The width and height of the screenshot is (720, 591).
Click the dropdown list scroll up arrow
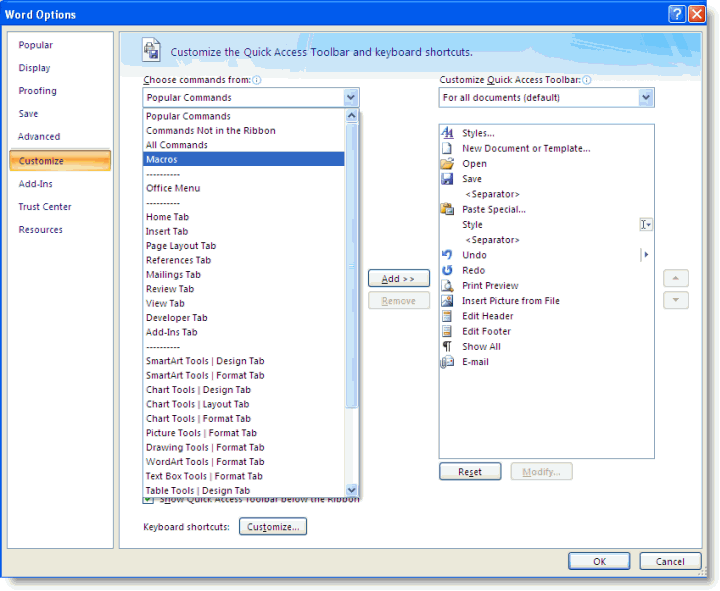(x=351, y=115)
